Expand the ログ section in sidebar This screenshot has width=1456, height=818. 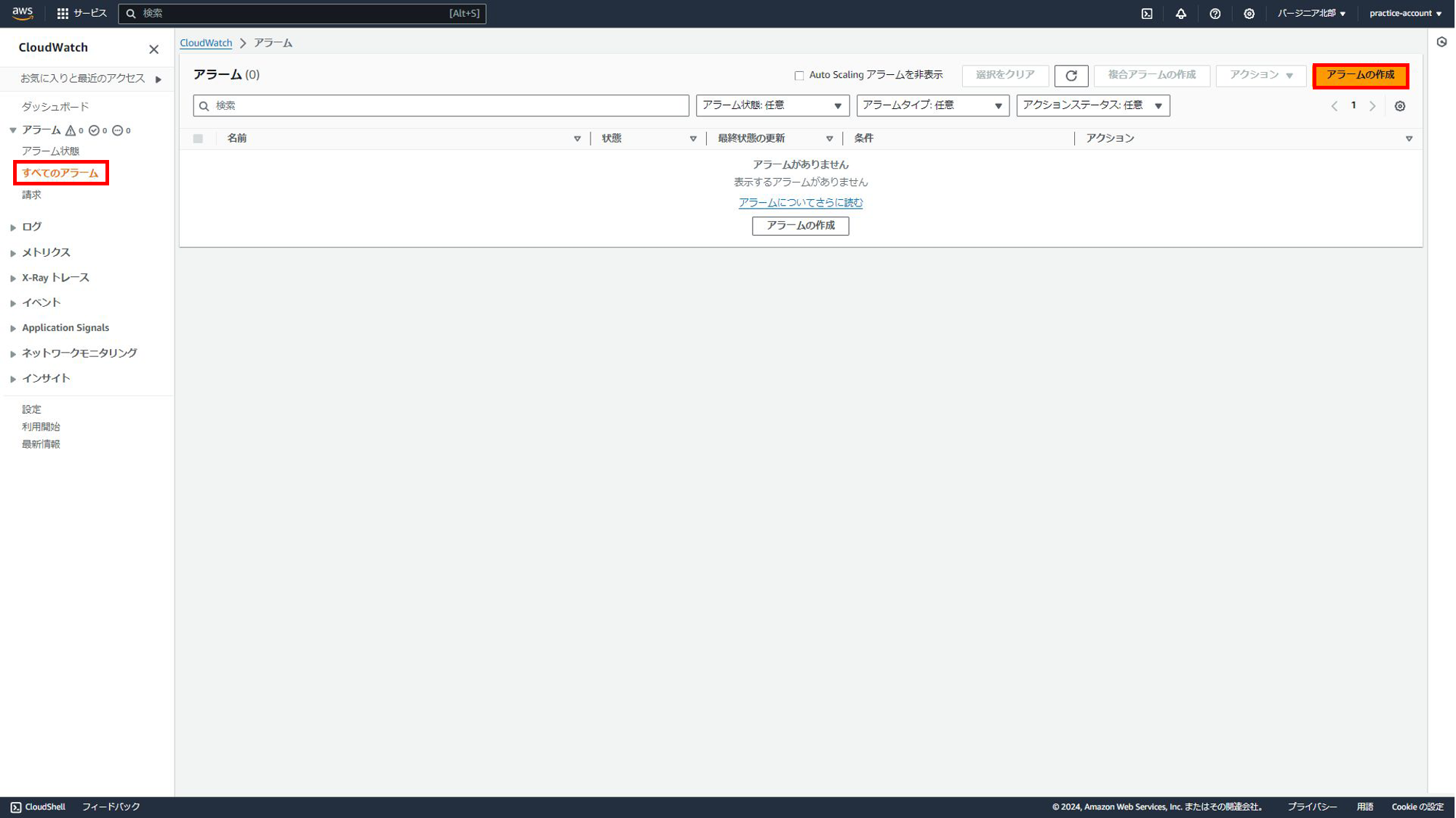pos(31,227)
